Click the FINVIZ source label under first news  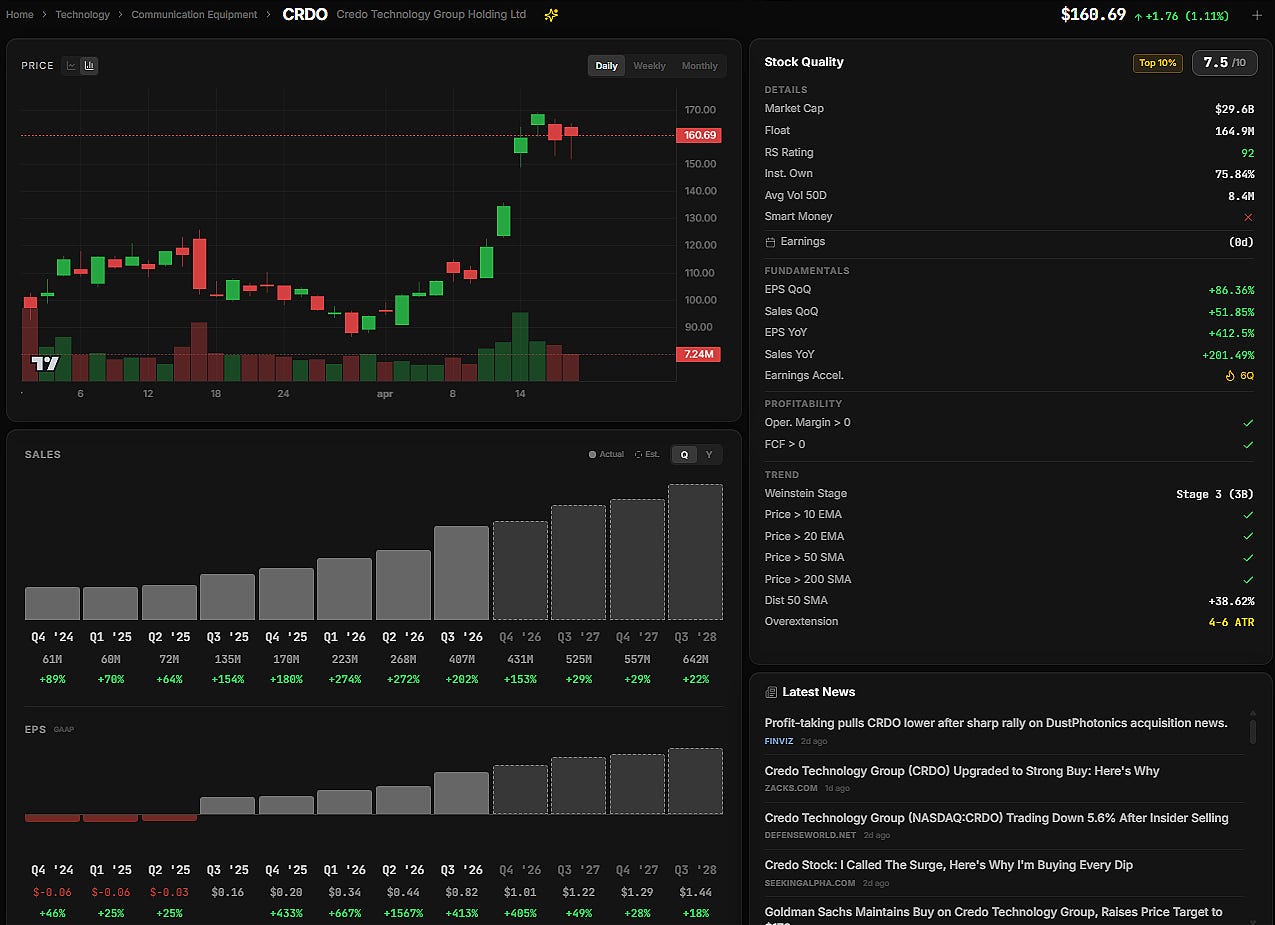tap(778, 742)
